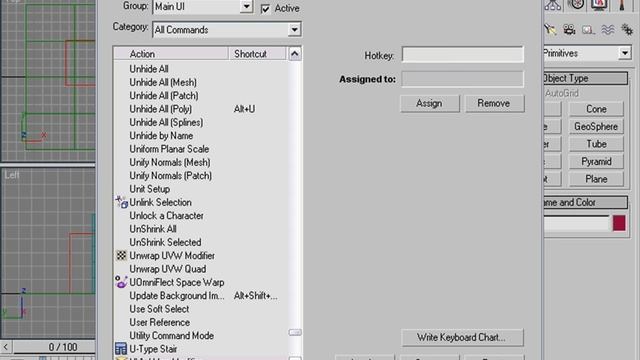The image size is (640, 360).
Task: Focus the Hotkey input field
Action: click(x=462, y=55)
